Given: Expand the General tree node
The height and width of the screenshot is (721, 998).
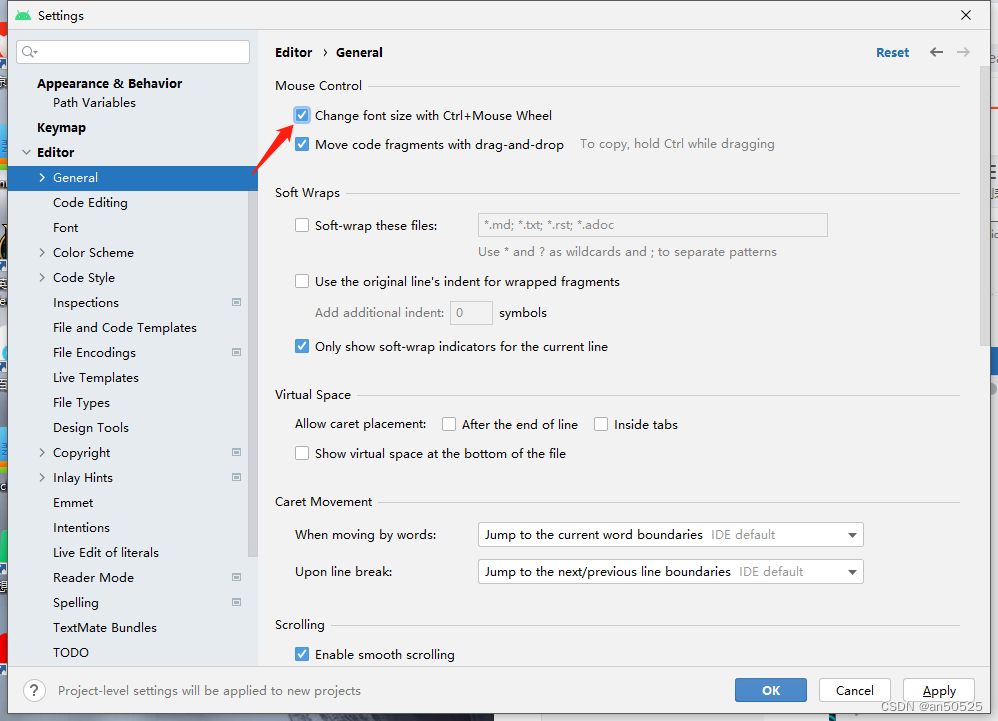Looking at the screenshot, I should (x=42, y=178).
